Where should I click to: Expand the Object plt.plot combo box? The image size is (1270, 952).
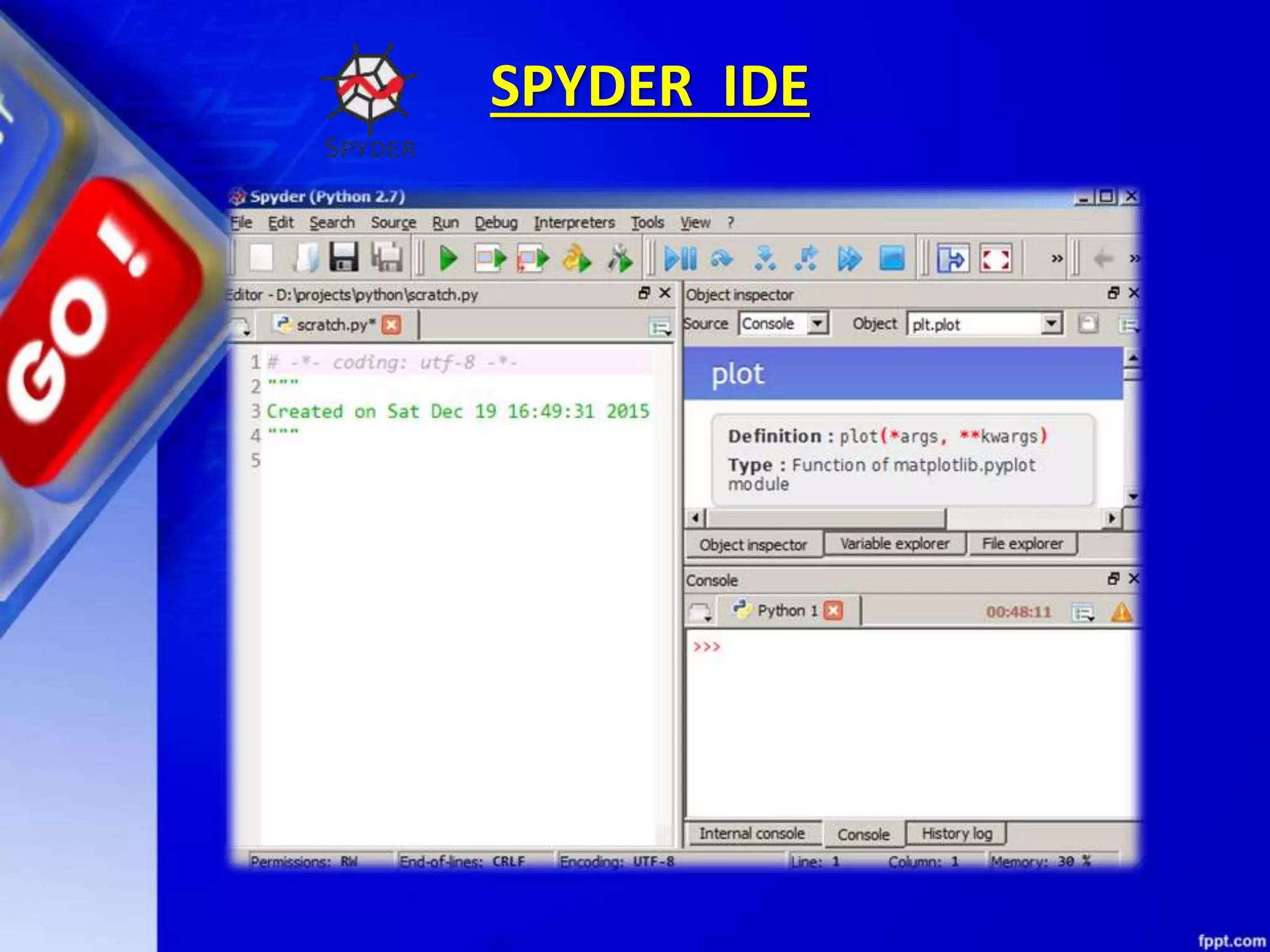[1051, 324]
